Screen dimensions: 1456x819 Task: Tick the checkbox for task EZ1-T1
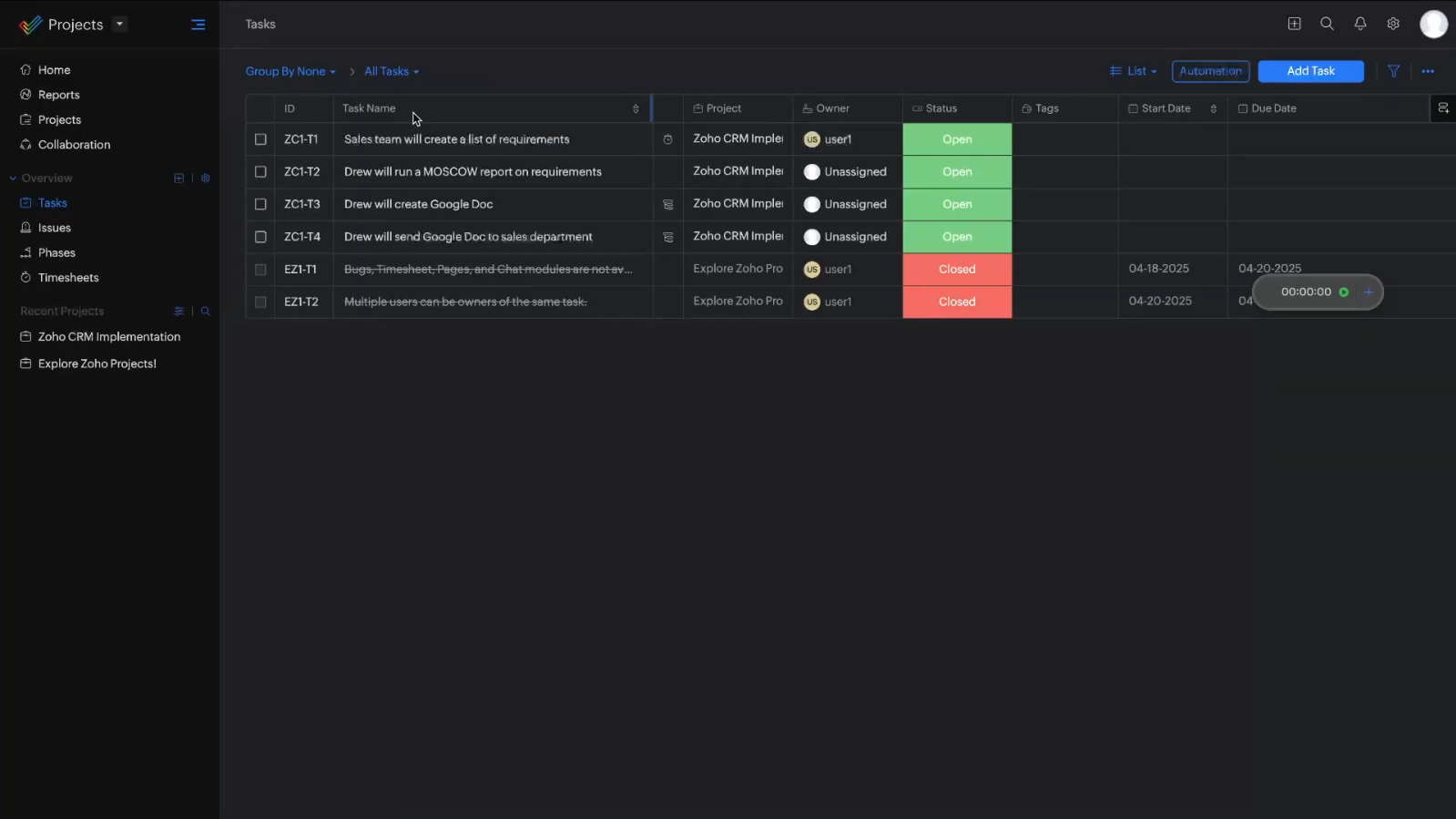point(260,270)
